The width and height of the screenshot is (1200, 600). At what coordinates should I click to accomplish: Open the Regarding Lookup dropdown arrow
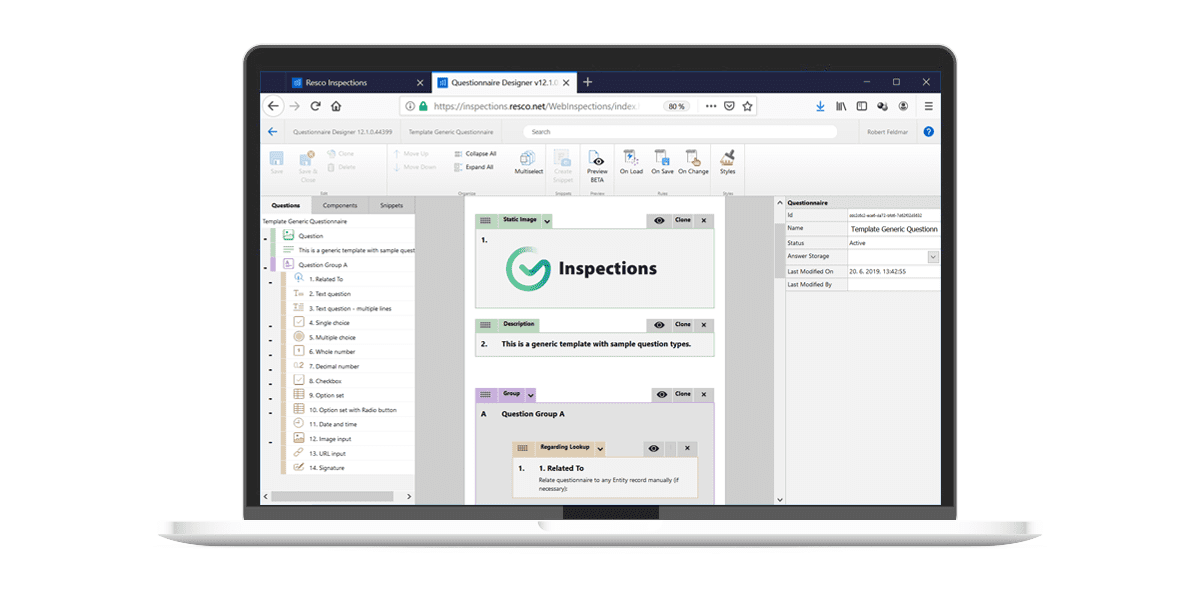(x=600, y=448)
